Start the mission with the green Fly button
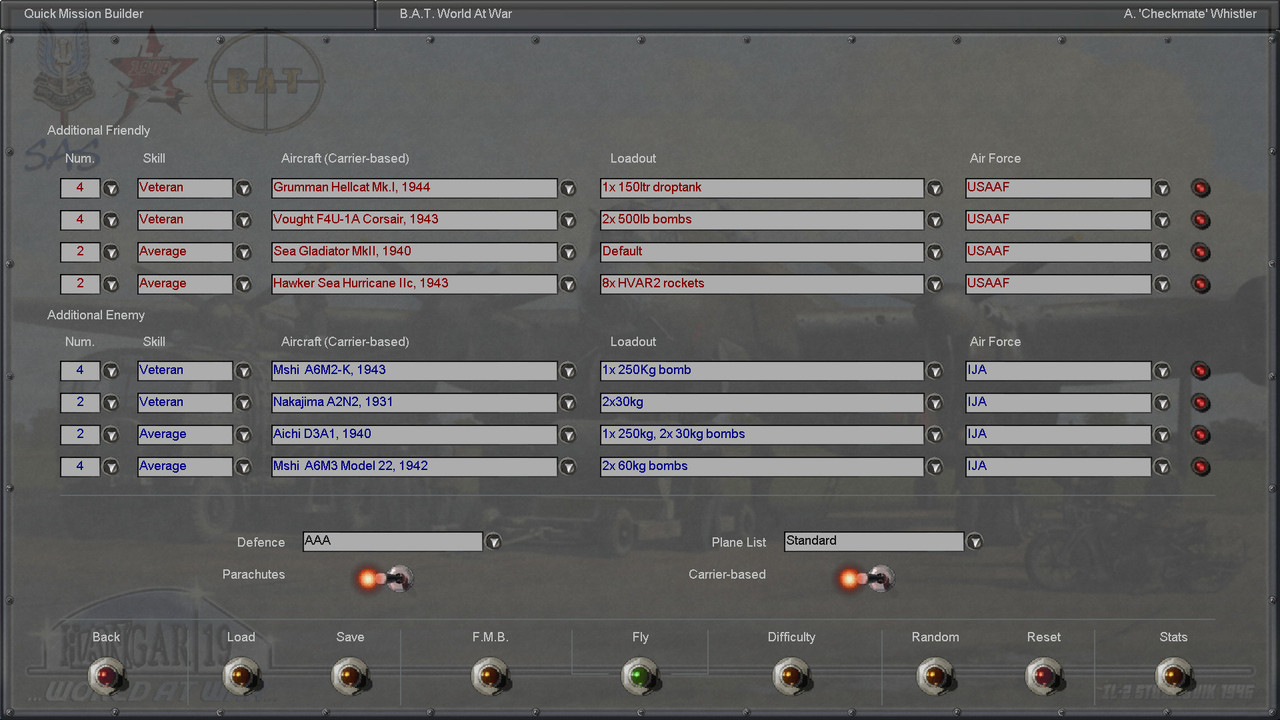This screenshot has width=1280, height=720. [x=640, y=676]
